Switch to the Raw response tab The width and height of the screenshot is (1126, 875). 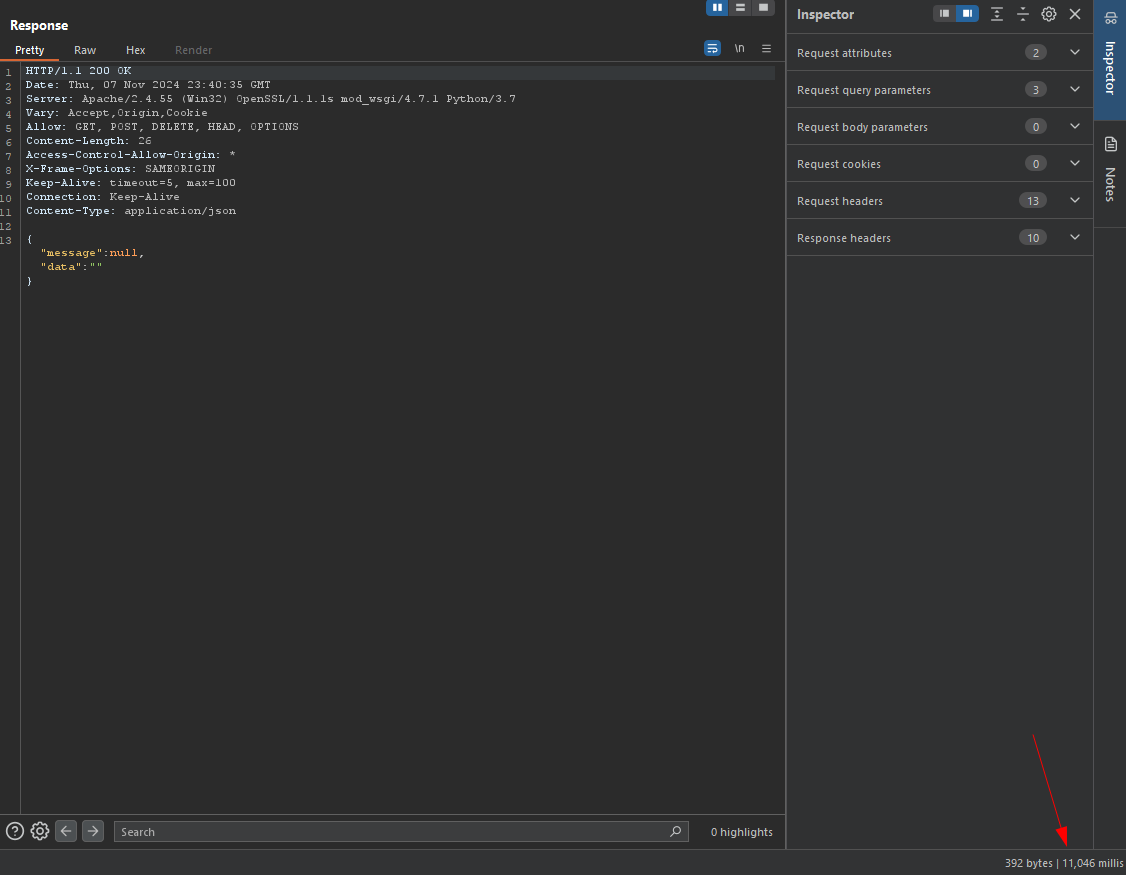[85, 50]
